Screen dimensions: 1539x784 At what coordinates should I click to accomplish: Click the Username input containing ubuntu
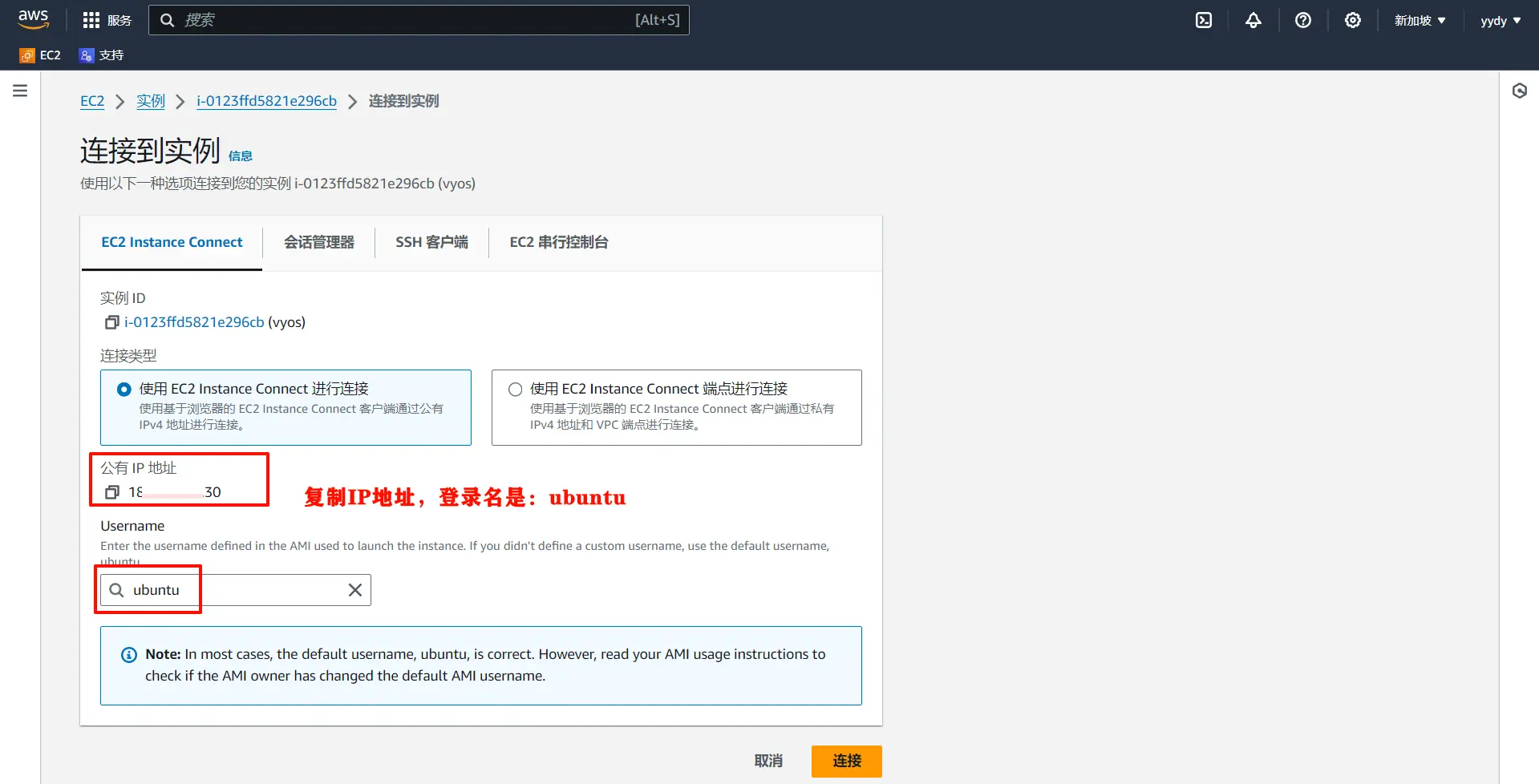click(x=236, y=590)
